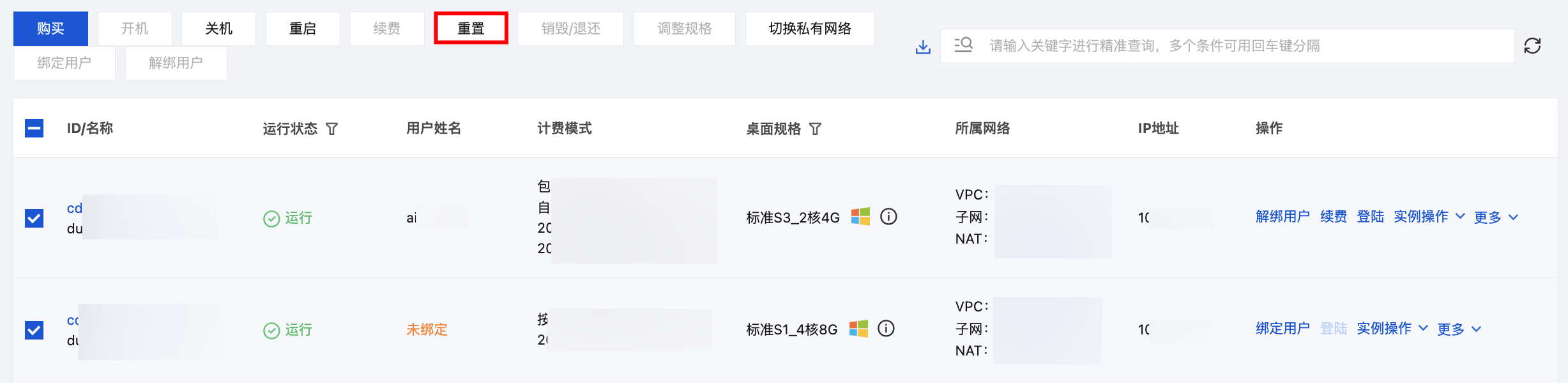The image size is (1568, 383).
Task: Toggle the select-all header checkbox
Action: tap(34, 129)
